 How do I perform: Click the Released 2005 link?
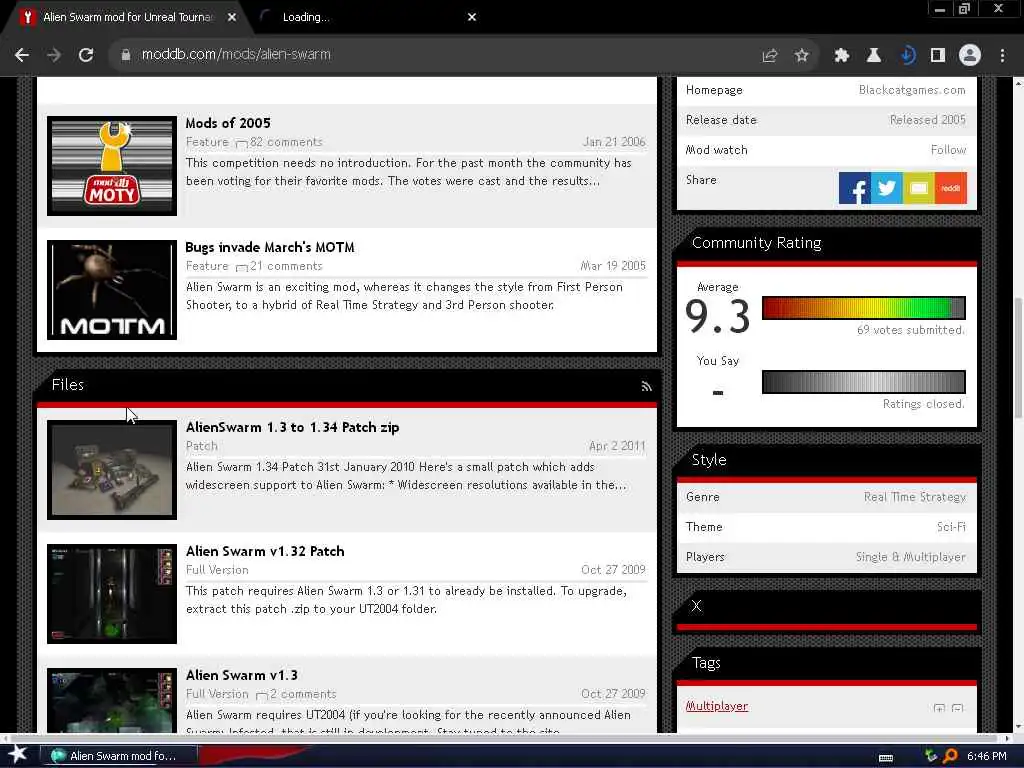pyautogui.click(x=927, y=120)
